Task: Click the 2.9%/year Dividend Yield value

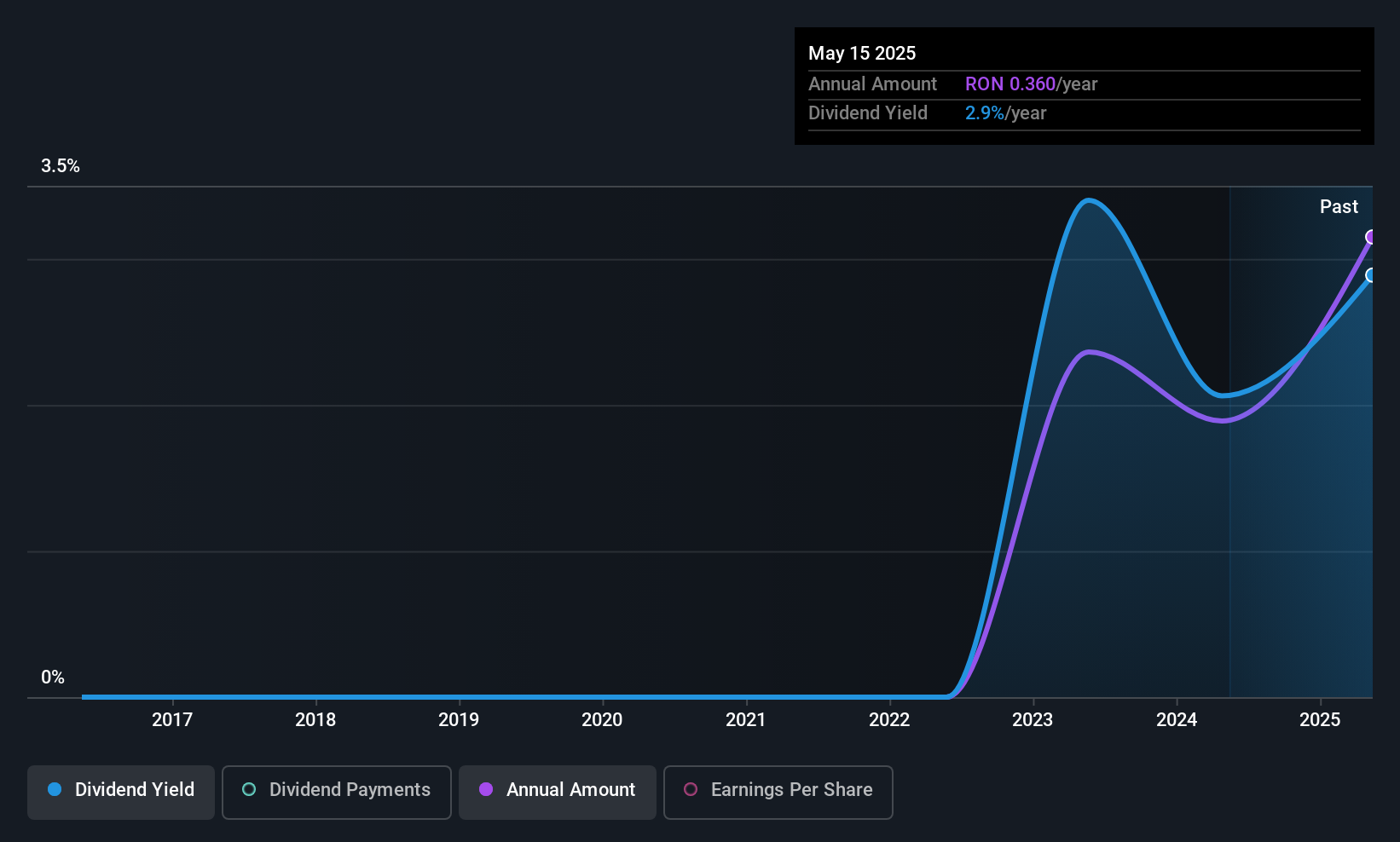Action: coord(1005,112)
